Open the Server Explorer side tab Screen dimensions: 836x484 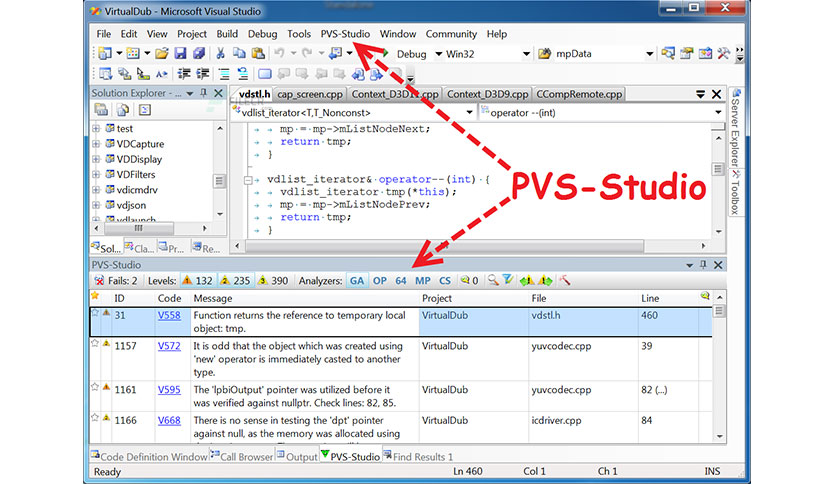point(735,128)
